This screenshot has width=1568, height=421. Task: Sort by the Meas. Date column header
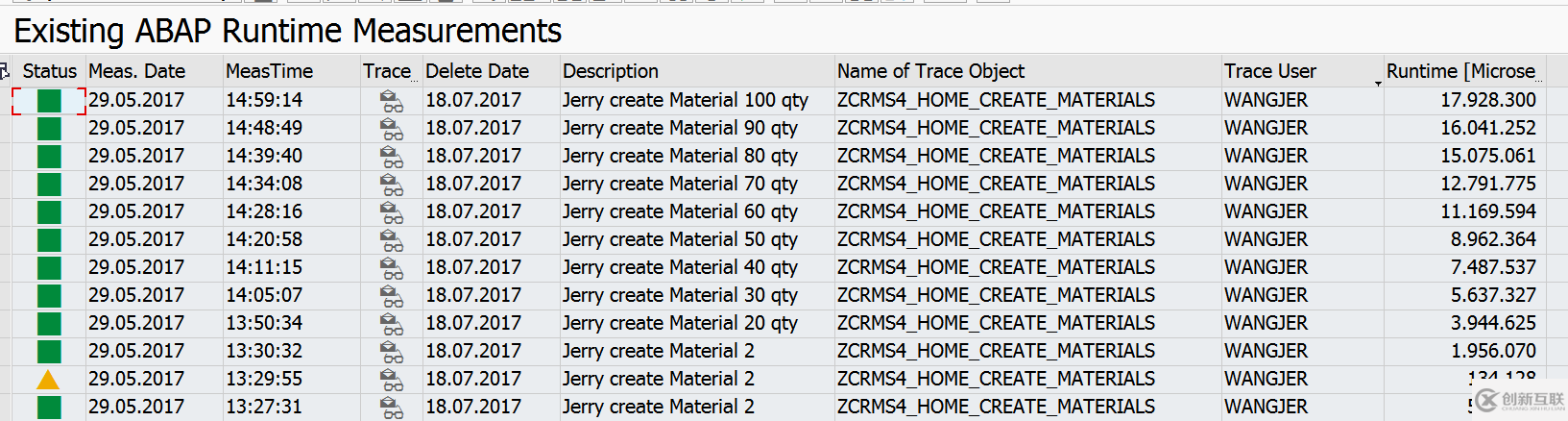pyautogui.click(x=136, y=71)
